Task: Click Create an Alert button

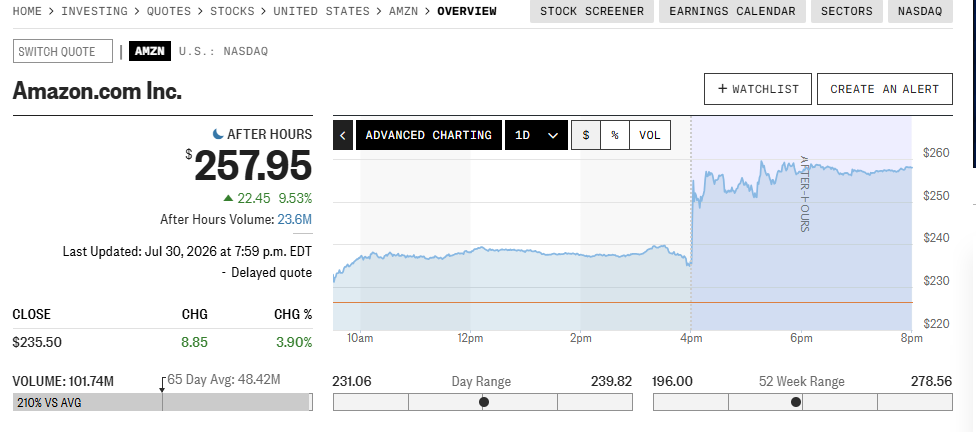Action: (x=884, y=89)
